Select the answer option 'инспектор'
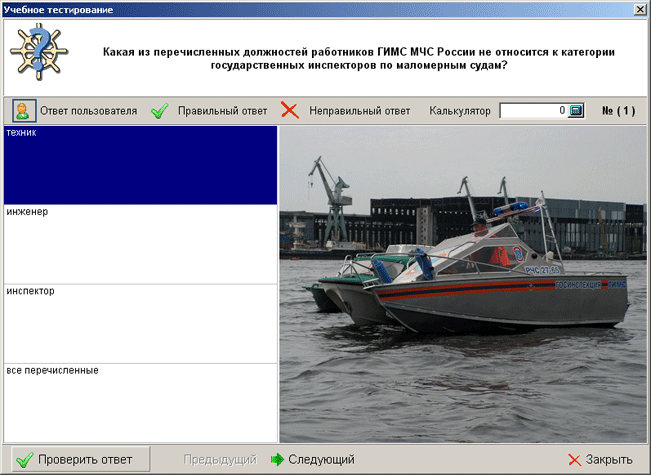651x475 pixels. click(x=140, y=324)
